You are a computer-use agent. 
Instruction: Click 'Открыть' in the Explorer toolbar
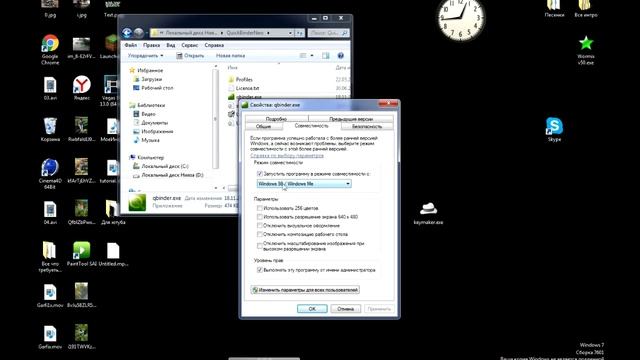point(190,56)
